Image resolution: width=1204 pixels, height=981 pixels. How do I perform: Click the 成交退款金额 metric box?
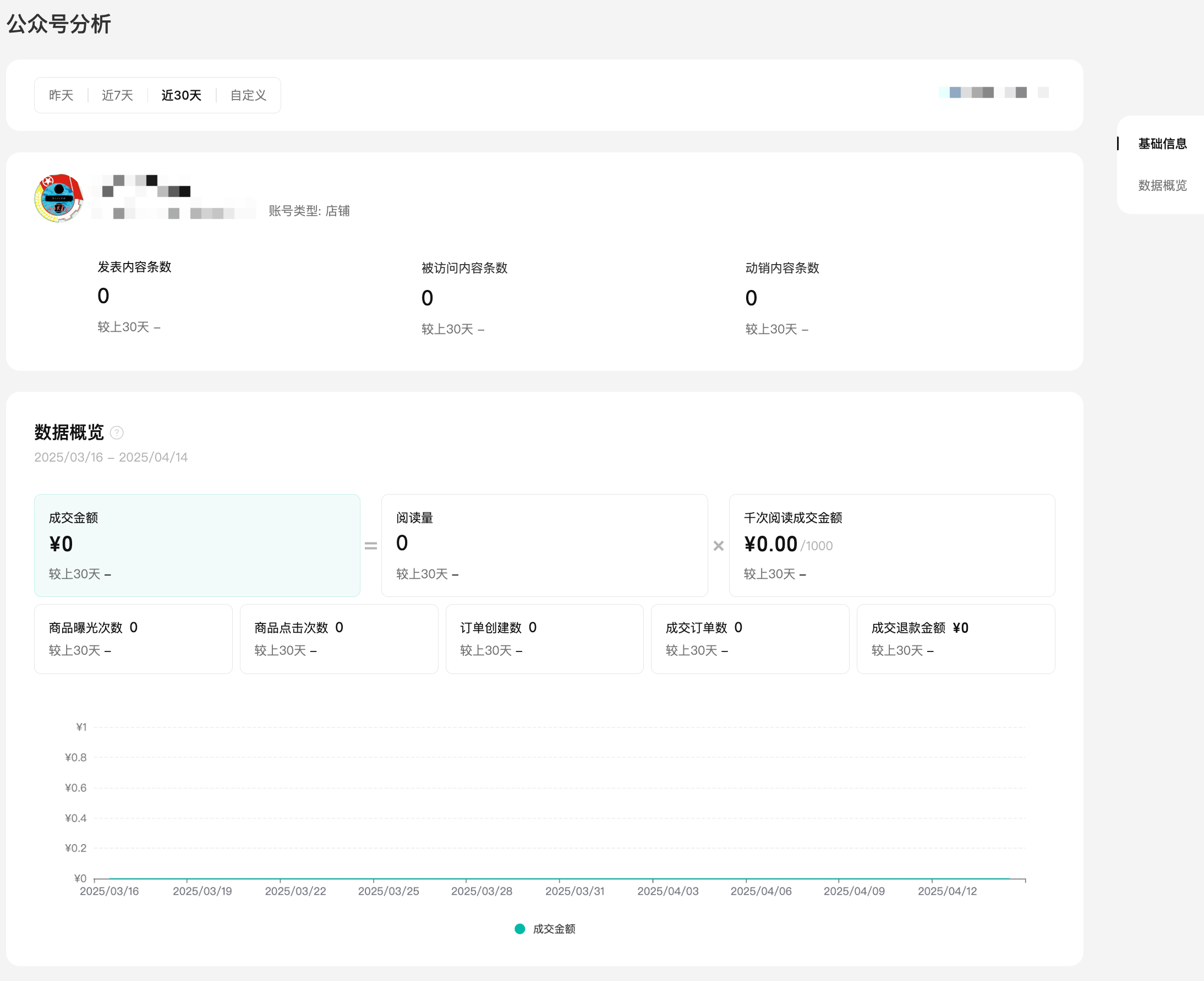point(955,639)
